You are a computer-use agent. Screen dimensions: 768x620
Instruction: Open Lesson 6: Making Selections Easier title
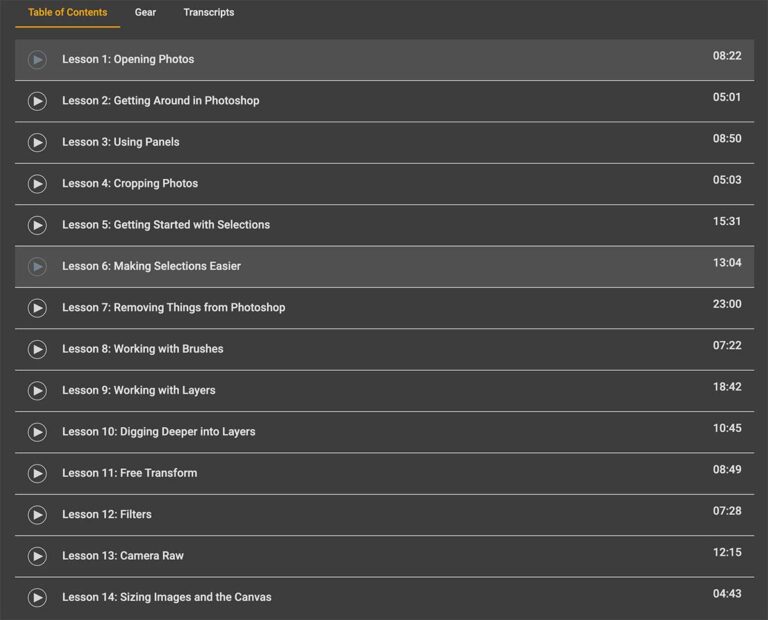[151, 267]
